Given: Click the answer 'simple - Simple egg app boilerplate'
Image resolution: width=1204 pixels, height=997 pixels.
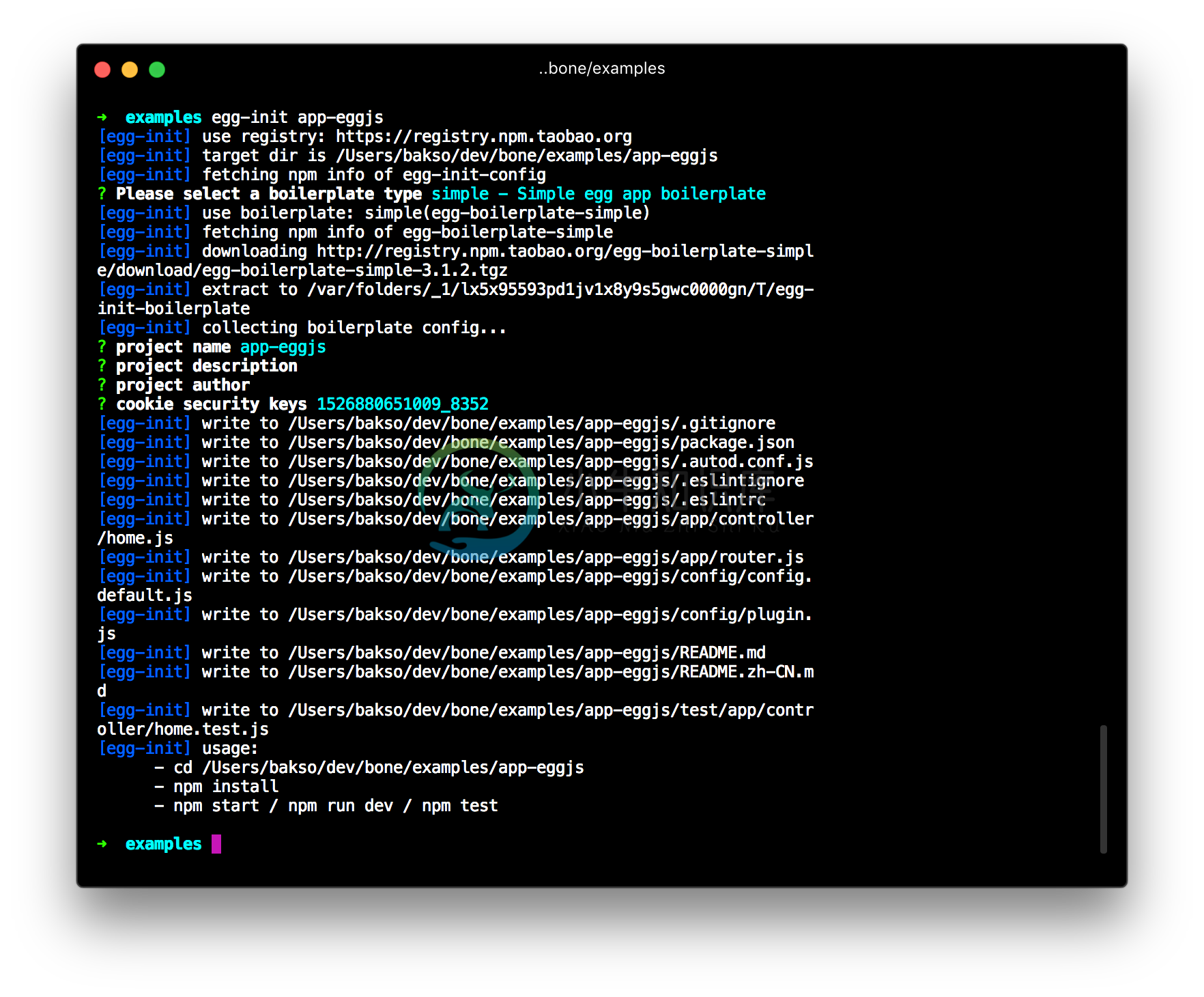Looking at the screenshot, I should (599, 194).
